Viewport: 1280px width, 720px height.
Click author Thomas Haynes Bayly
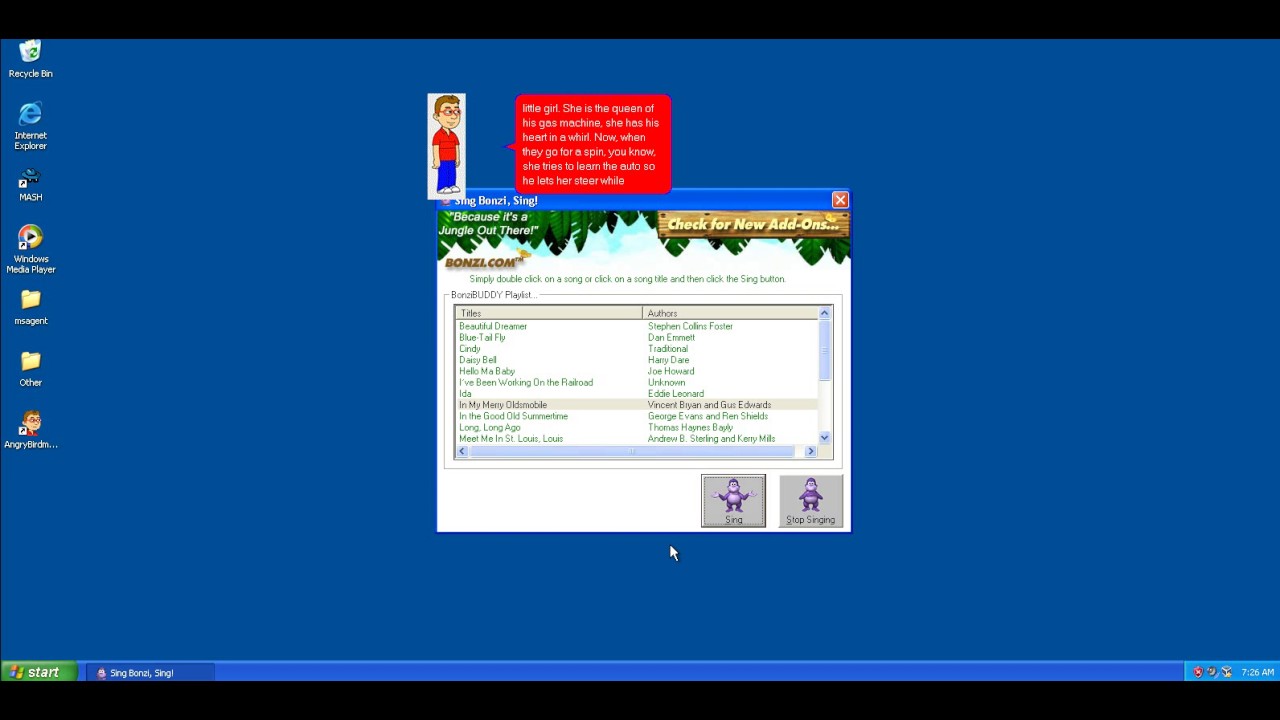690,427
